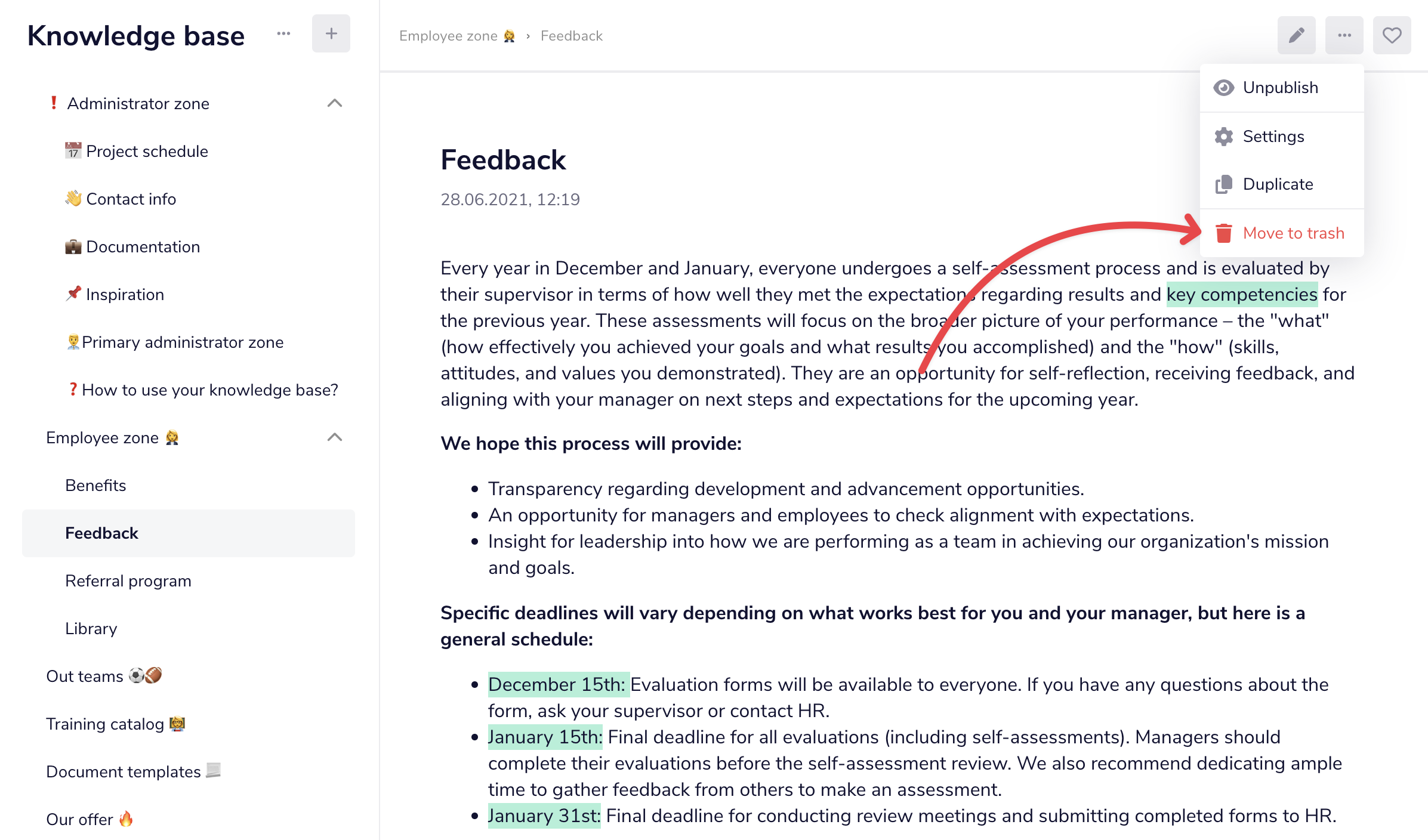This screenshot has width=1428, height=840.
Task: Favorite this page with the heart icon
Action: (x=1392, y=35)
